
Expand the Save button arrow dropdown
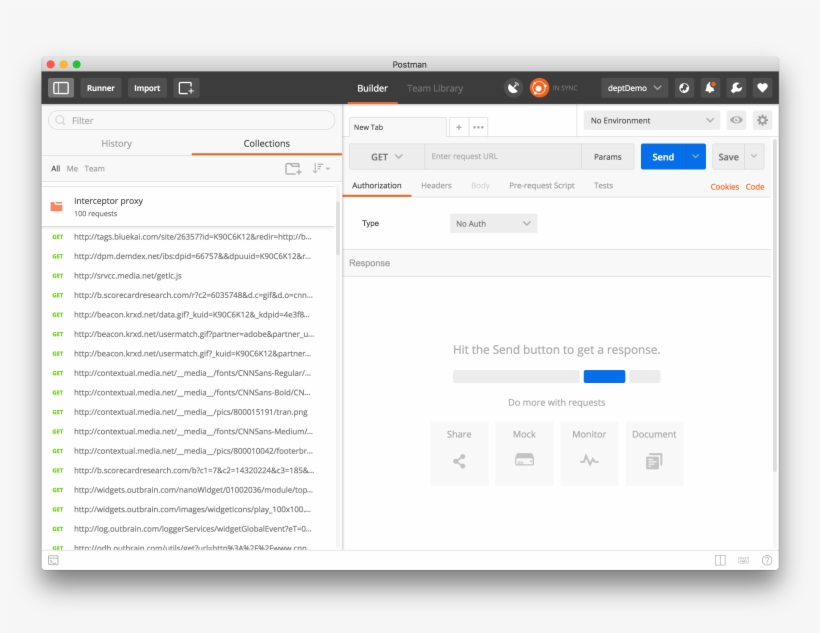click(x=754, y=156)
